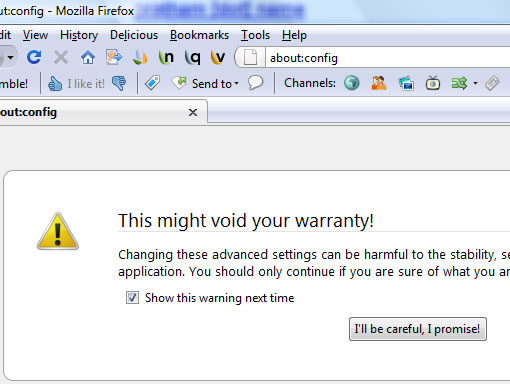
Task: Click the about:config address field
Action: (388, 58)
